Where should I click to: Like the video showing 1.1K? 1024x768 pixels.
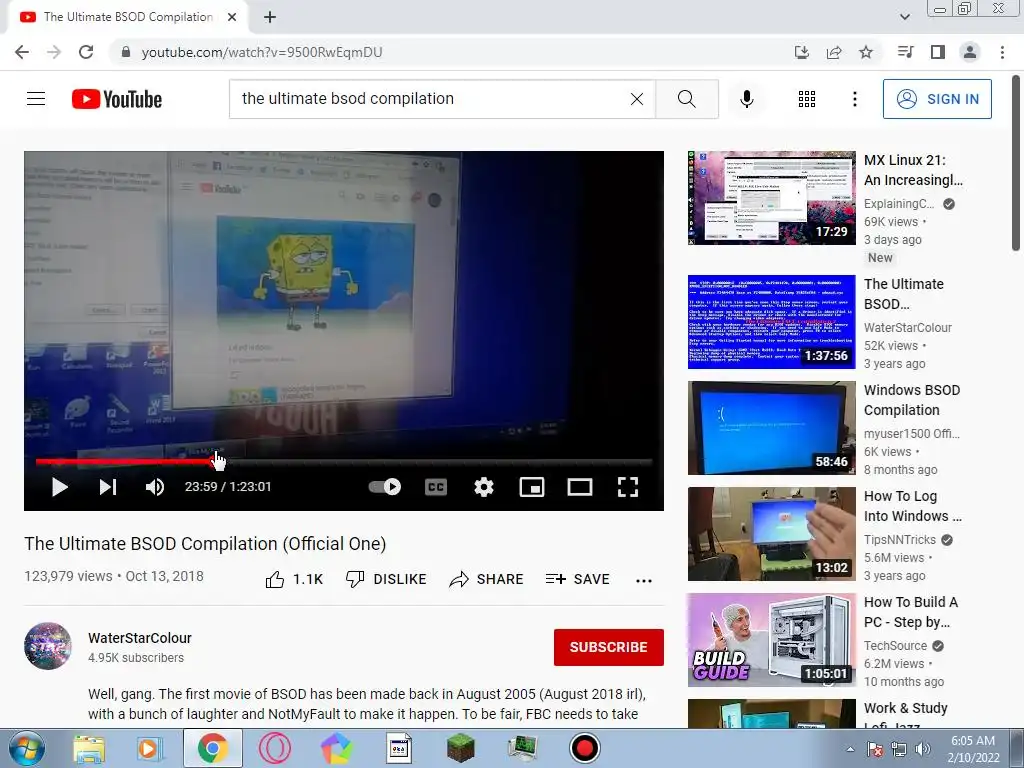coord(294,579)
